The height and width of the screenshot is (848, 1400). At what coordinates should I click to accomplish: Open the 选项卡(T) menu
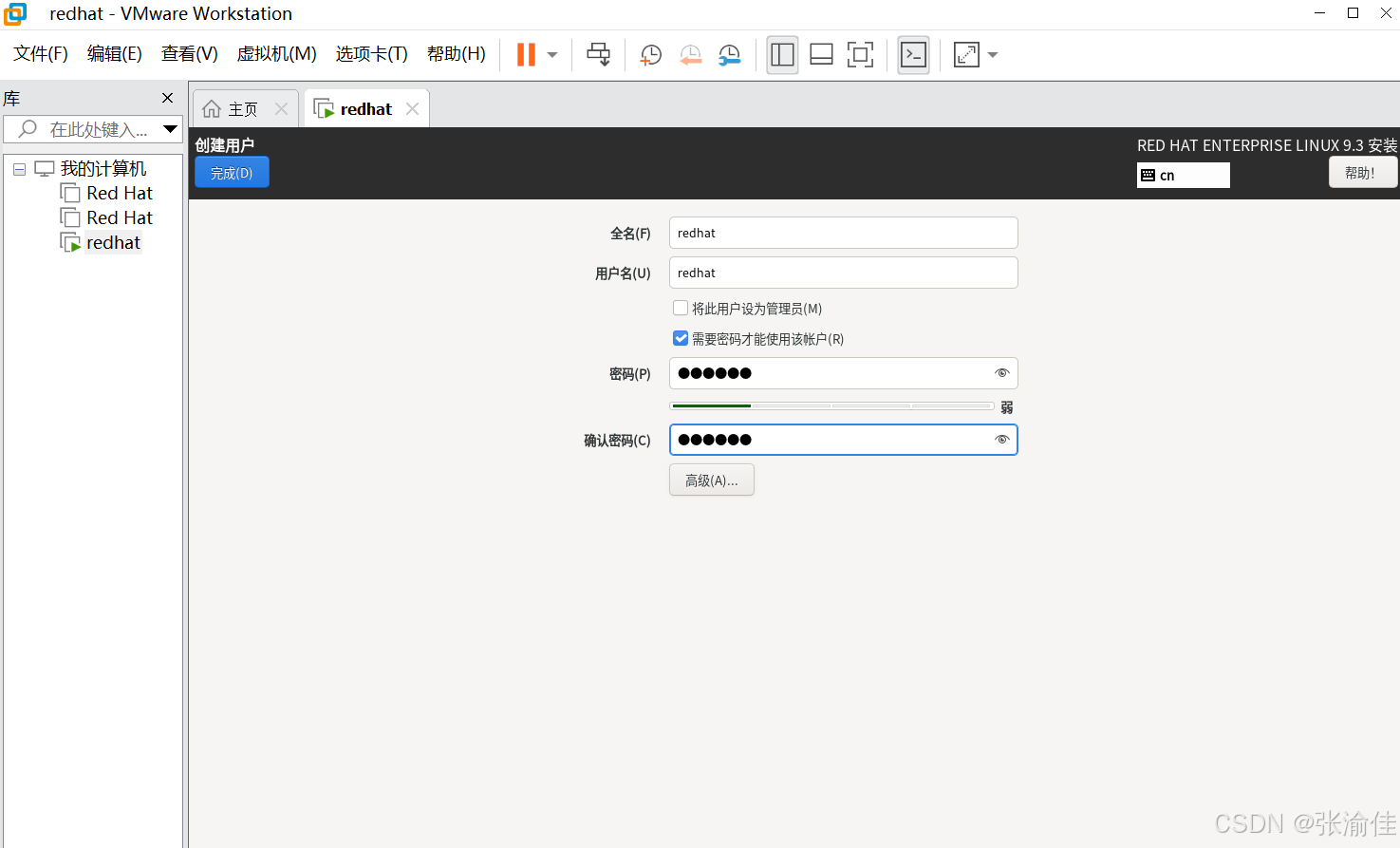point(372,54)
